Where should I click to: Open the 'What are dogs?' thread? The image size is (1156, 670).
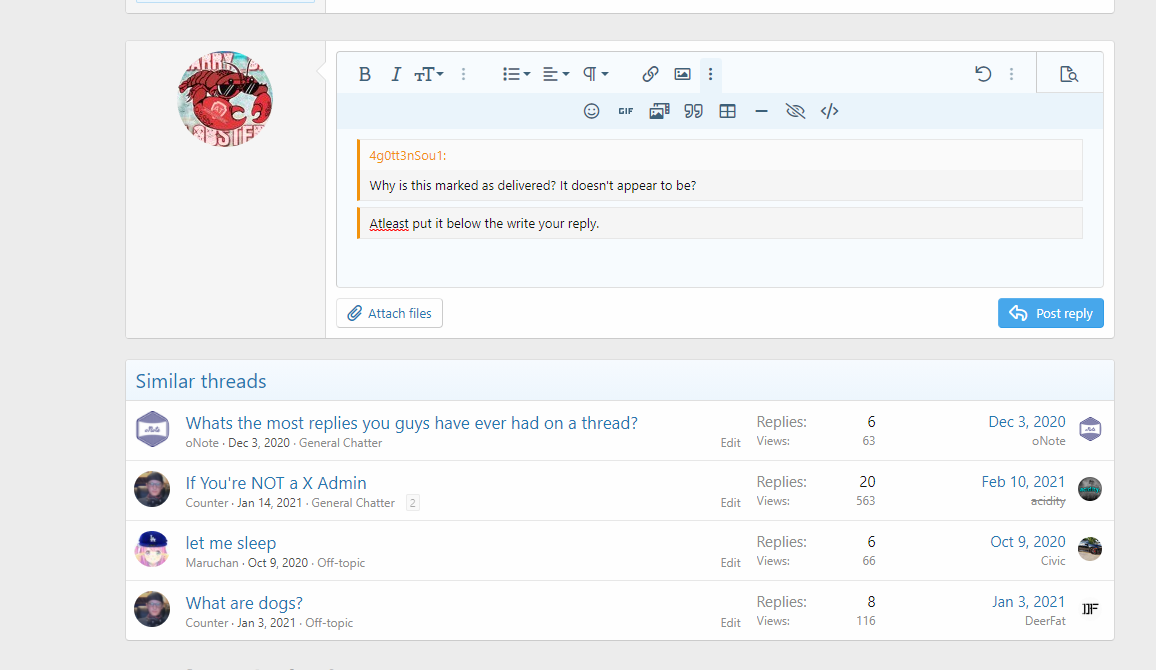tap(244, 603)
